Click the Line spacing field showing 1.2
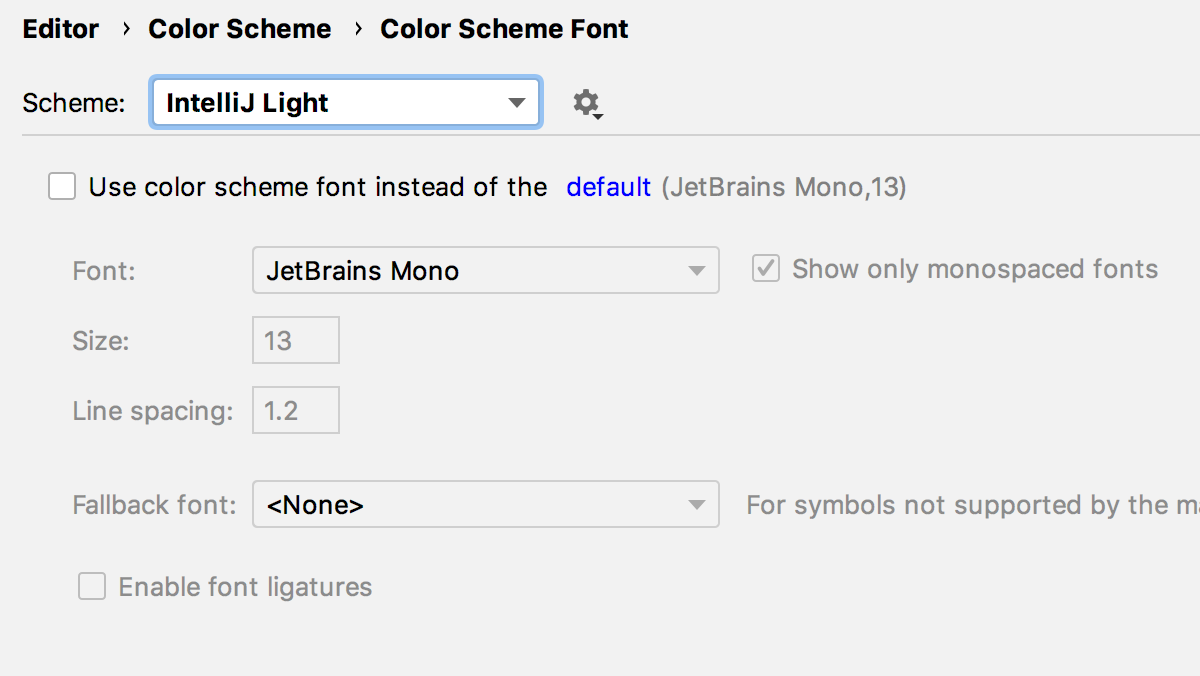This screenshot has height=676, width=1200. point(296,410)
